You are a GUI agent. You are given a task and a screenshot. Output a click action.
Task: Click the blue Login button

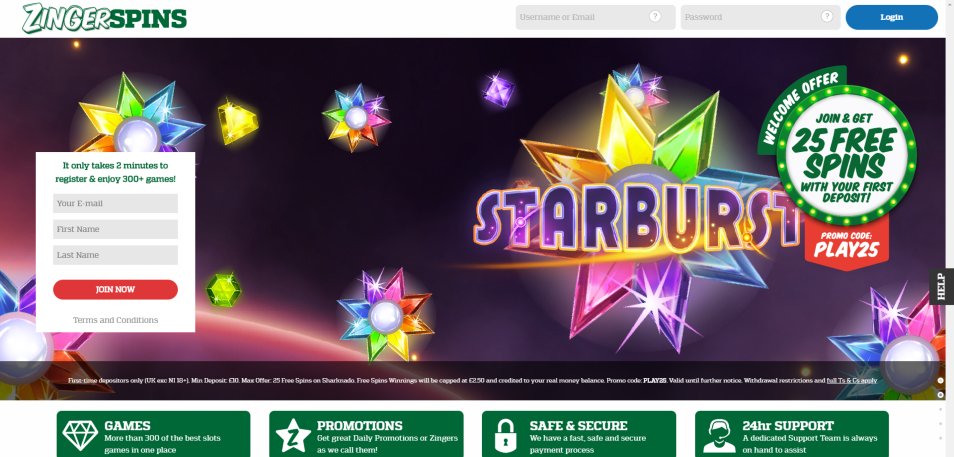(891, 17)
